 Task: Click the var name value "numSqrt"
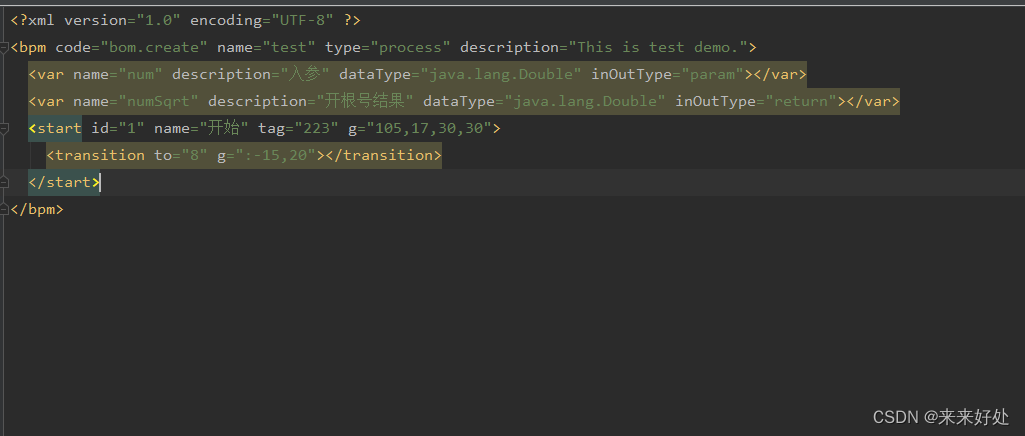pos(158,101)
